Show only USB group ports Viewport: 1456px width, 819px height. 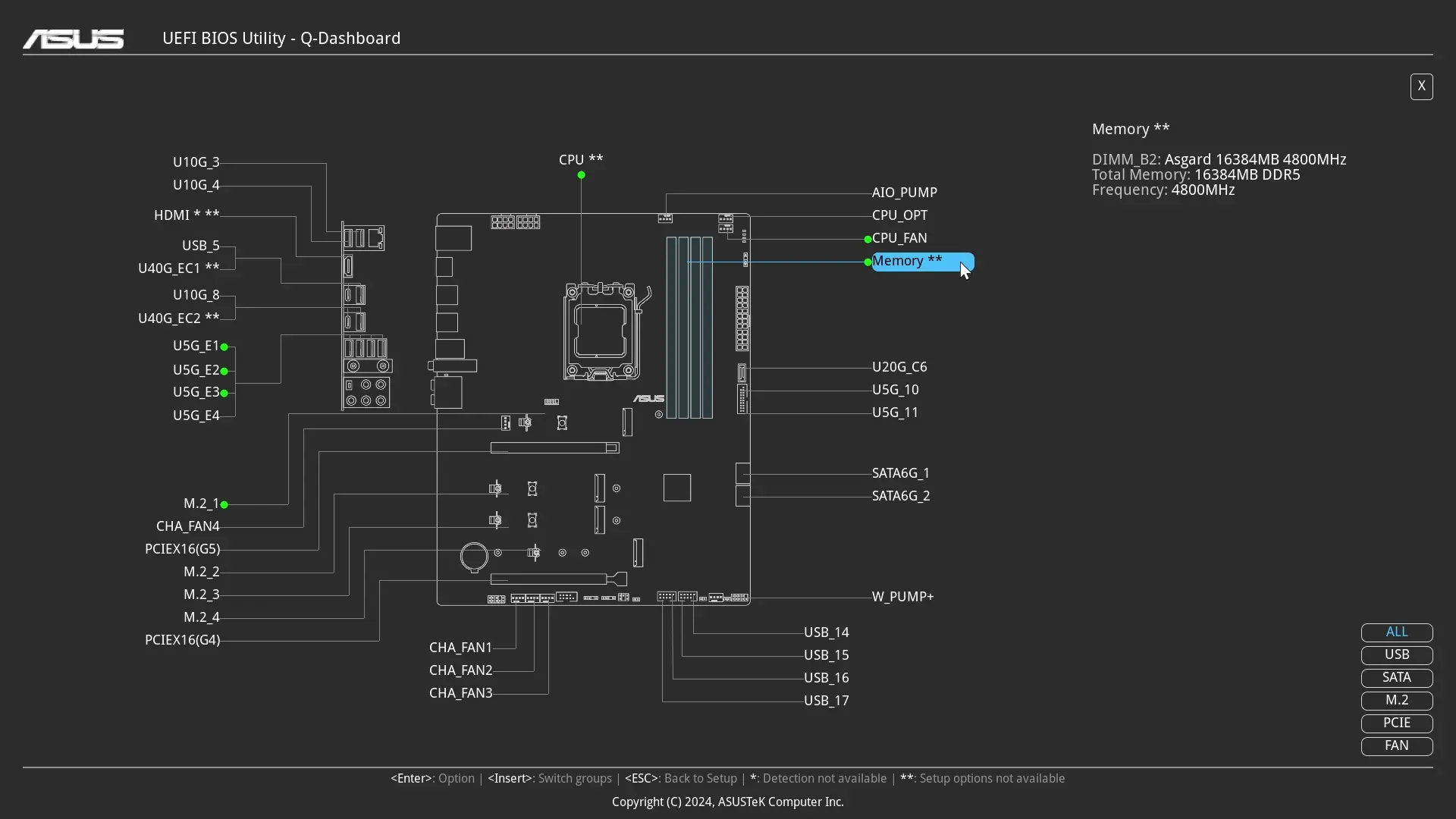(x=1396, y=655)
